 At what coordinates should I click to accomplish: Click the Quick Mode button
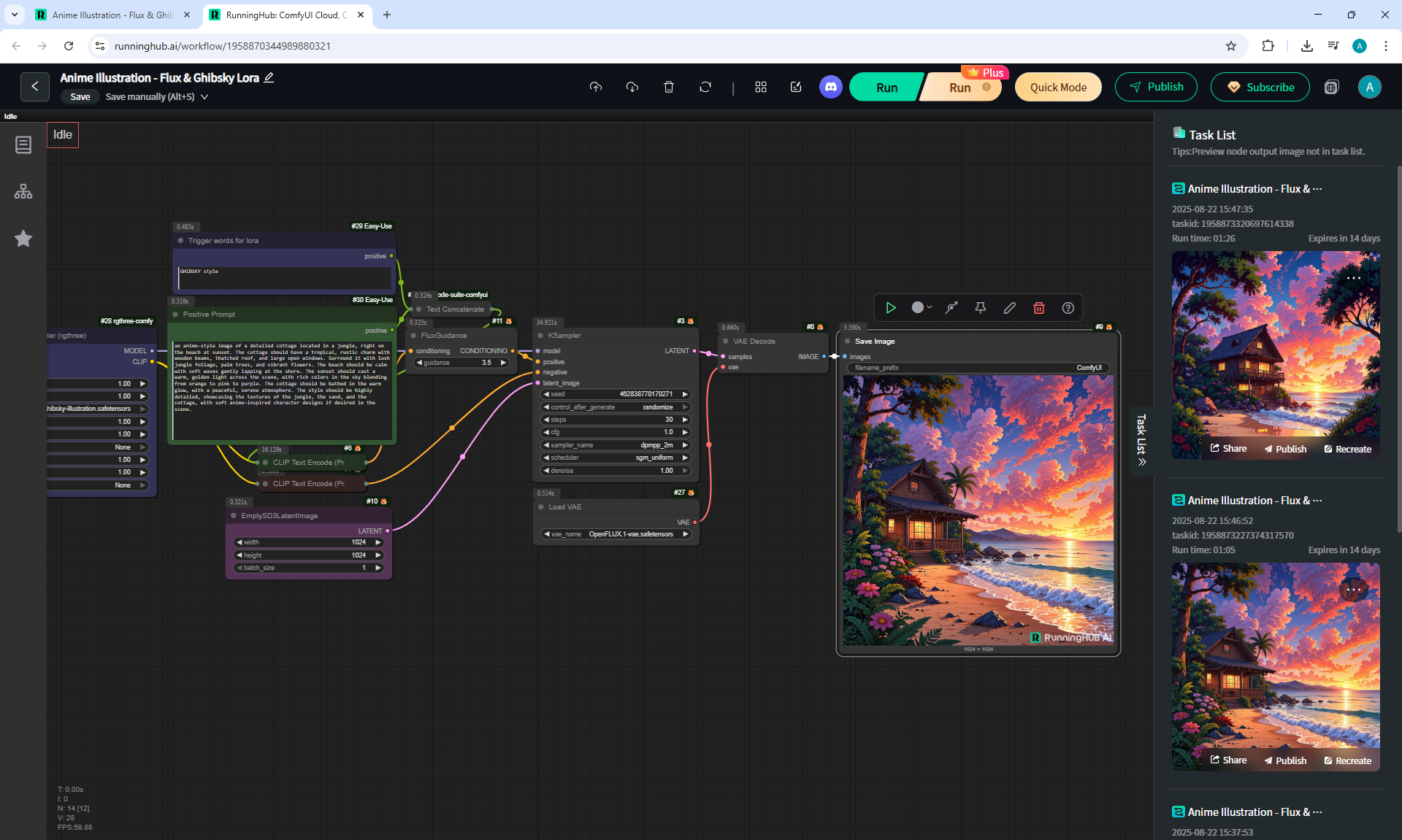coord(1057,88)
